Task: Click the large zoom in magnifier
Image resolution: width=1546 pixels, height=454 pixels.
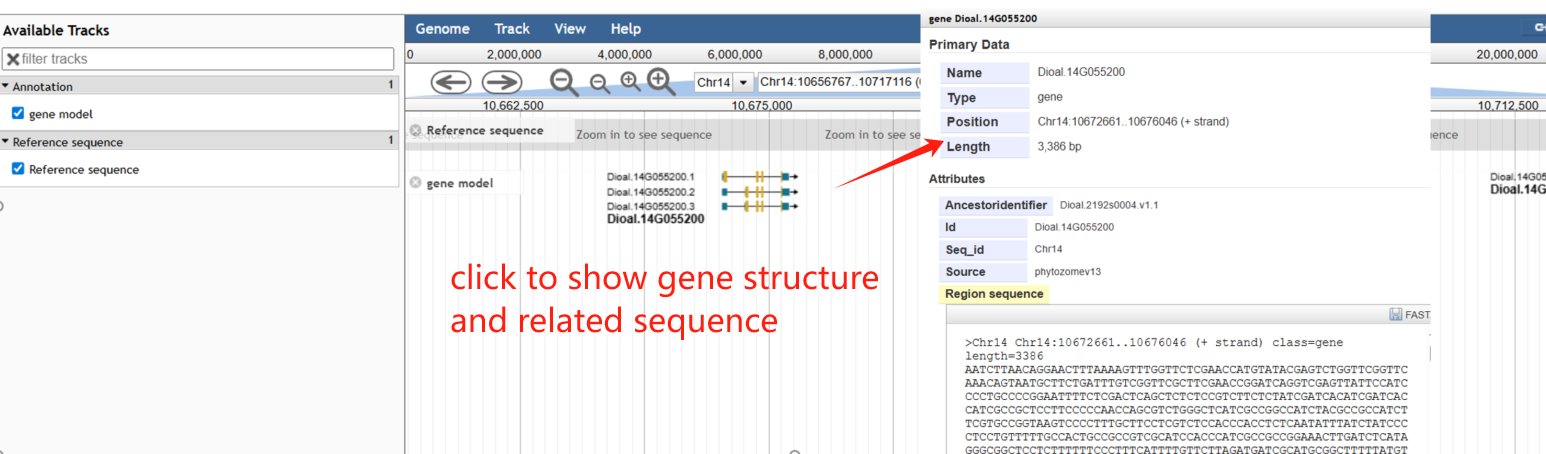Action: coord(660,81)
